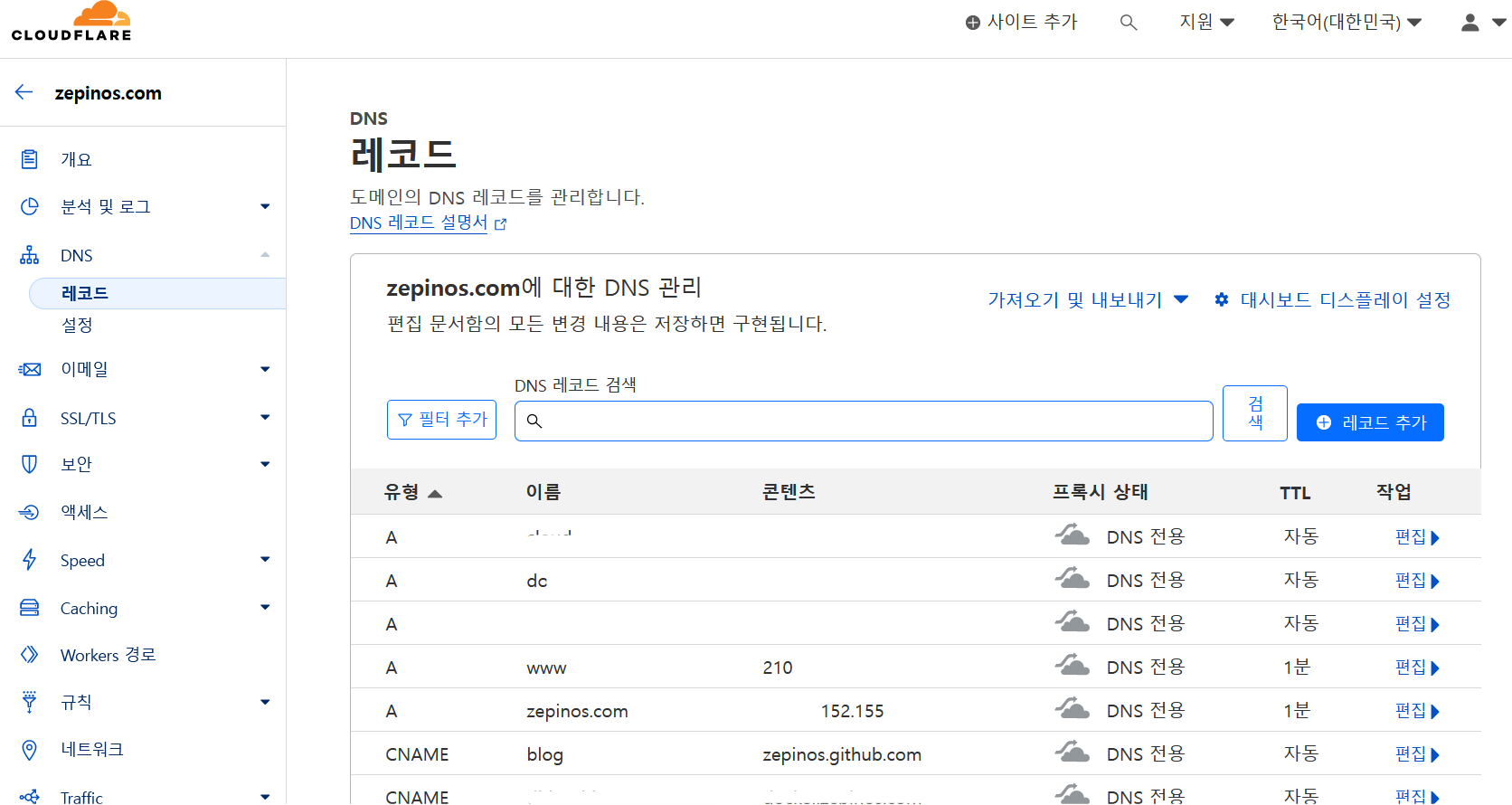Viewport: 1512px width, 805px height.
Task: Click the 콘텐츠 column header
Action: (789, 492)
